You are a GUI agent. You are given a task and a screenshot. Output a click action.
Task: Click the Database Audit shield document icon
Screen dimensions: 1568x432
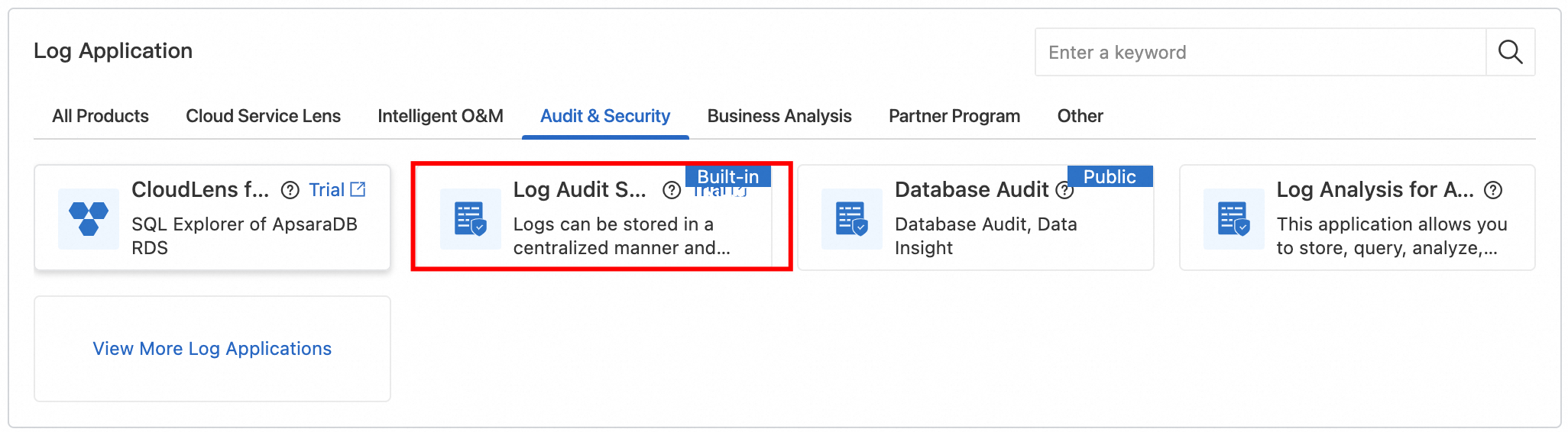pos(852,219)
